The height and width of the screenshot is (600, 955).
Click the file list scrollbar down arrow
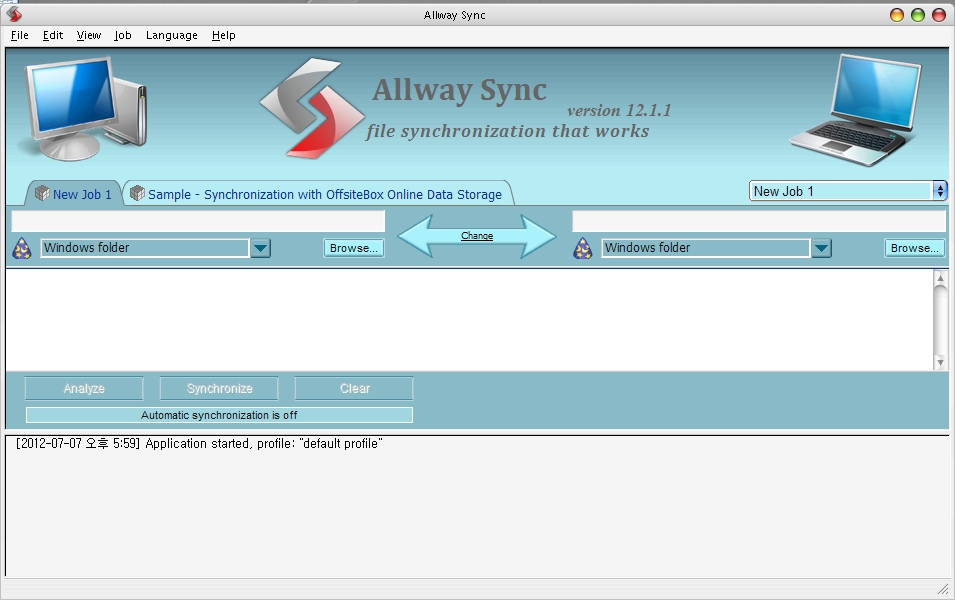coord(940,362)
